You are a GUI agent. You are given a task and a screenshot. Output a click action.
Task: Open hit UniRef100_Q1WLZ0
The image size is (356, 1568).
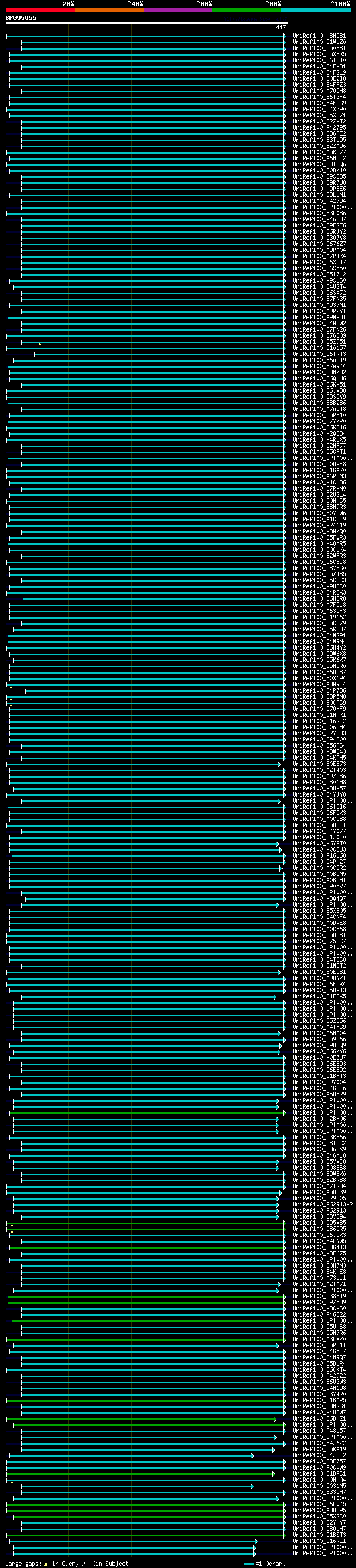pyautogui.click(x=319, y=42)
